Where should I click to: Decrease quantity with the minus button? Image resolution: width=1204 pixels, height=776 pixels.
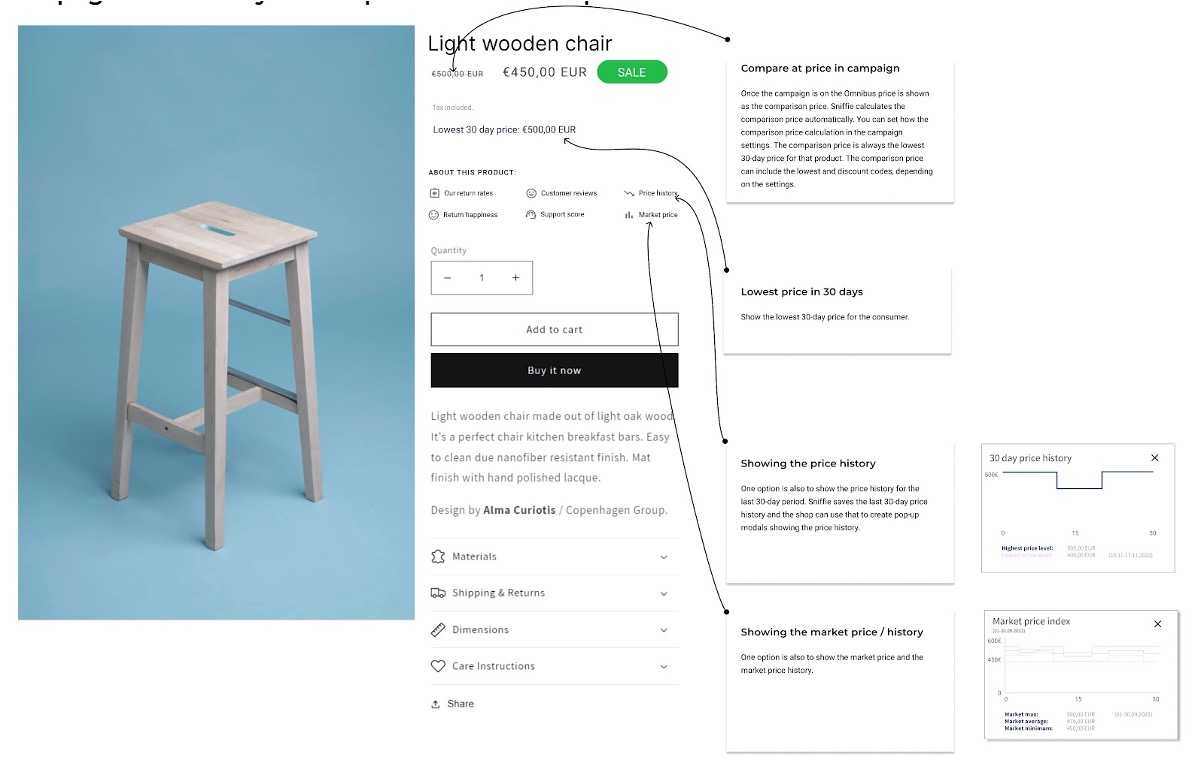point(448,278)
